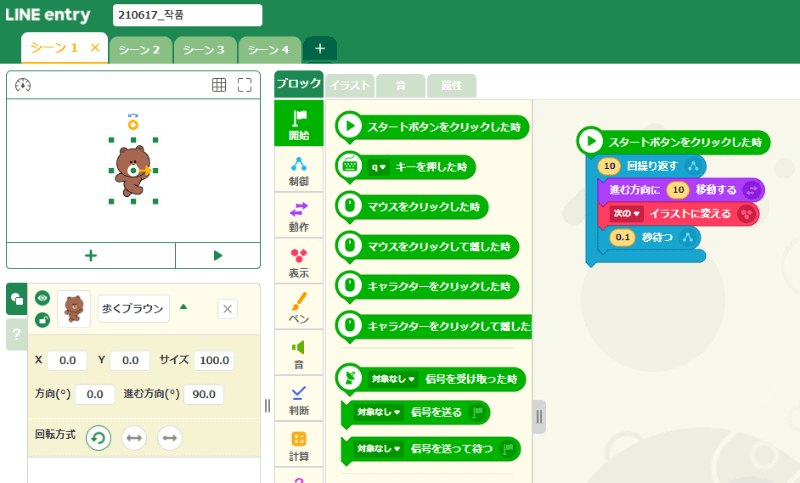Select the 音 (Sound) block category
Screen dimensions: 800x483
[x=298, y=353]
